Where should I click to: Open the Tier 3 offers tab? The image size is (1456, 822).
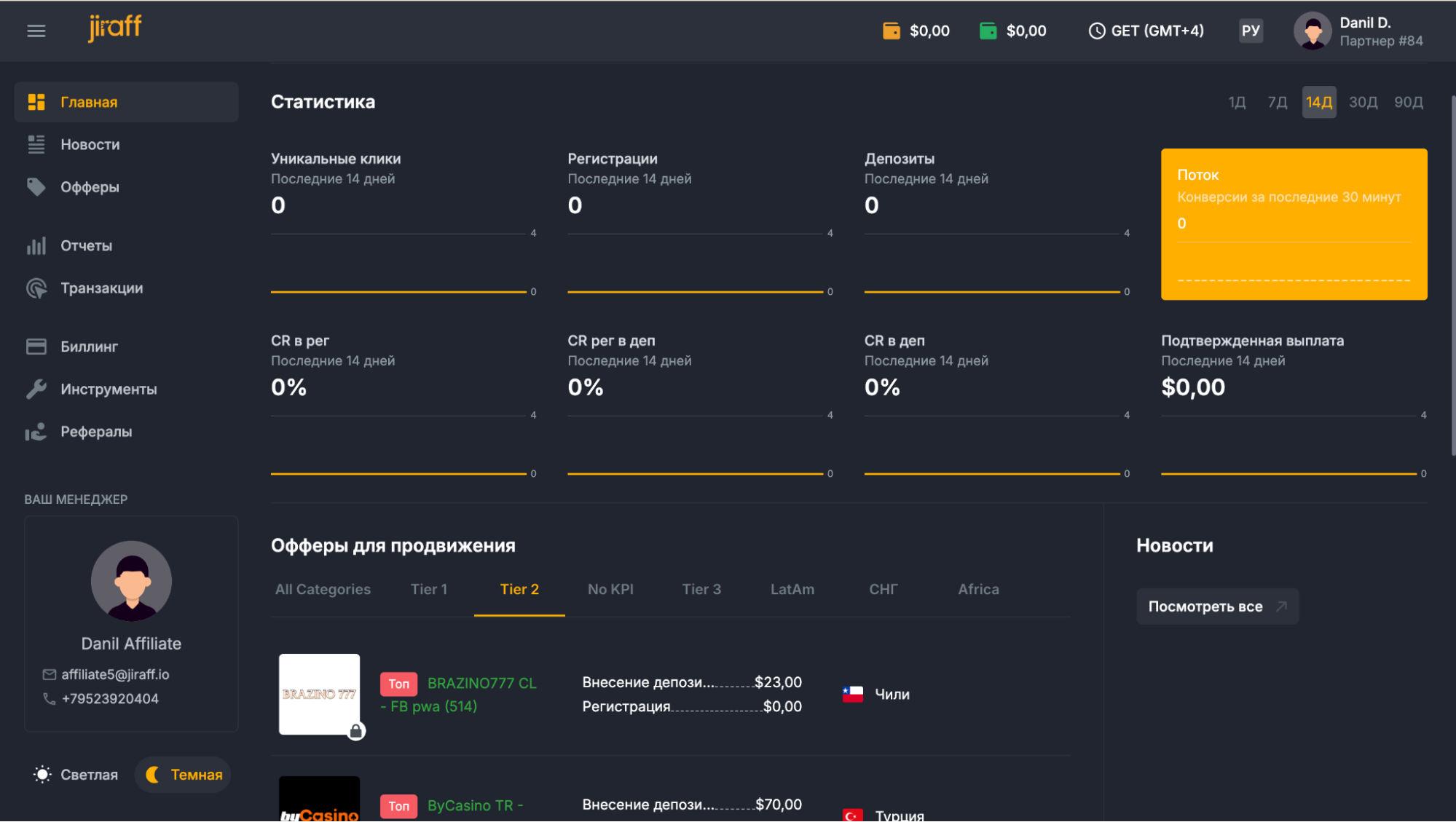pos(701,590)
